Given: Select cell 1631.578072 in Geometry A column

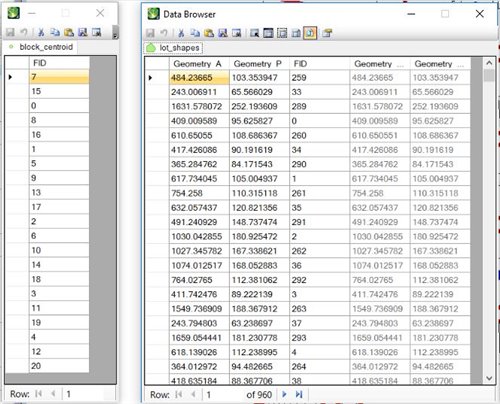Looking at the screenshot, I should click(199, 106).
